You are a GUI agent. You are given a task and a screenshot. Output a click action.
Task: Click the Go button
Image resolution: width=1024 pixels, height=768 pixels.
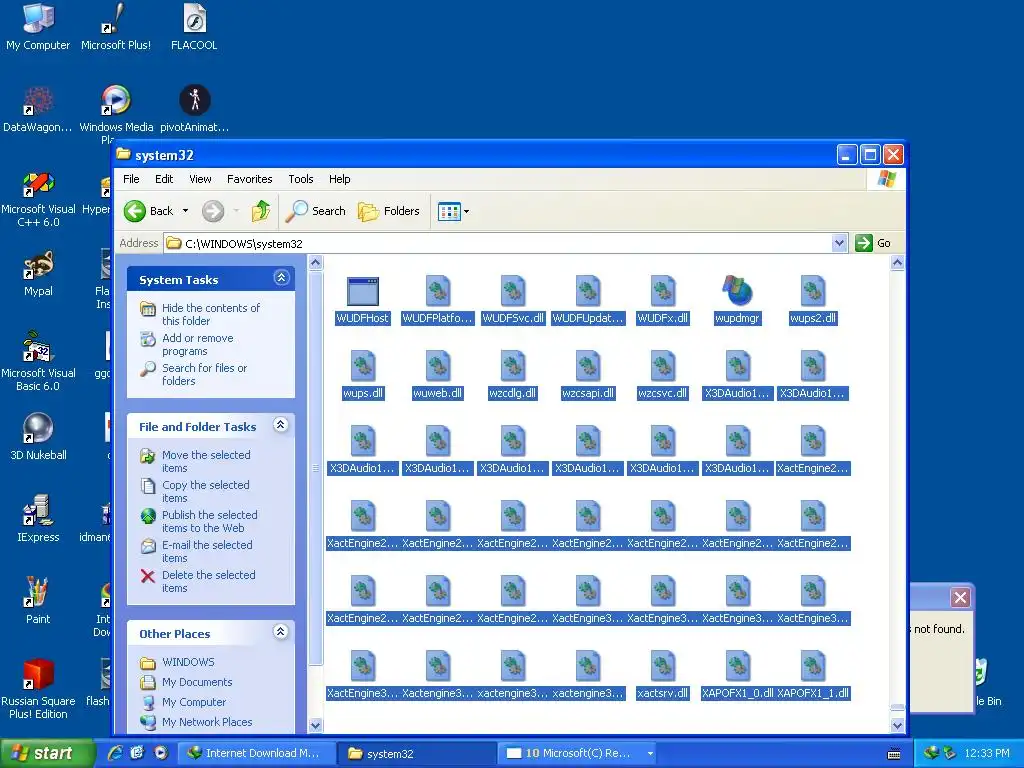(872, 243)
